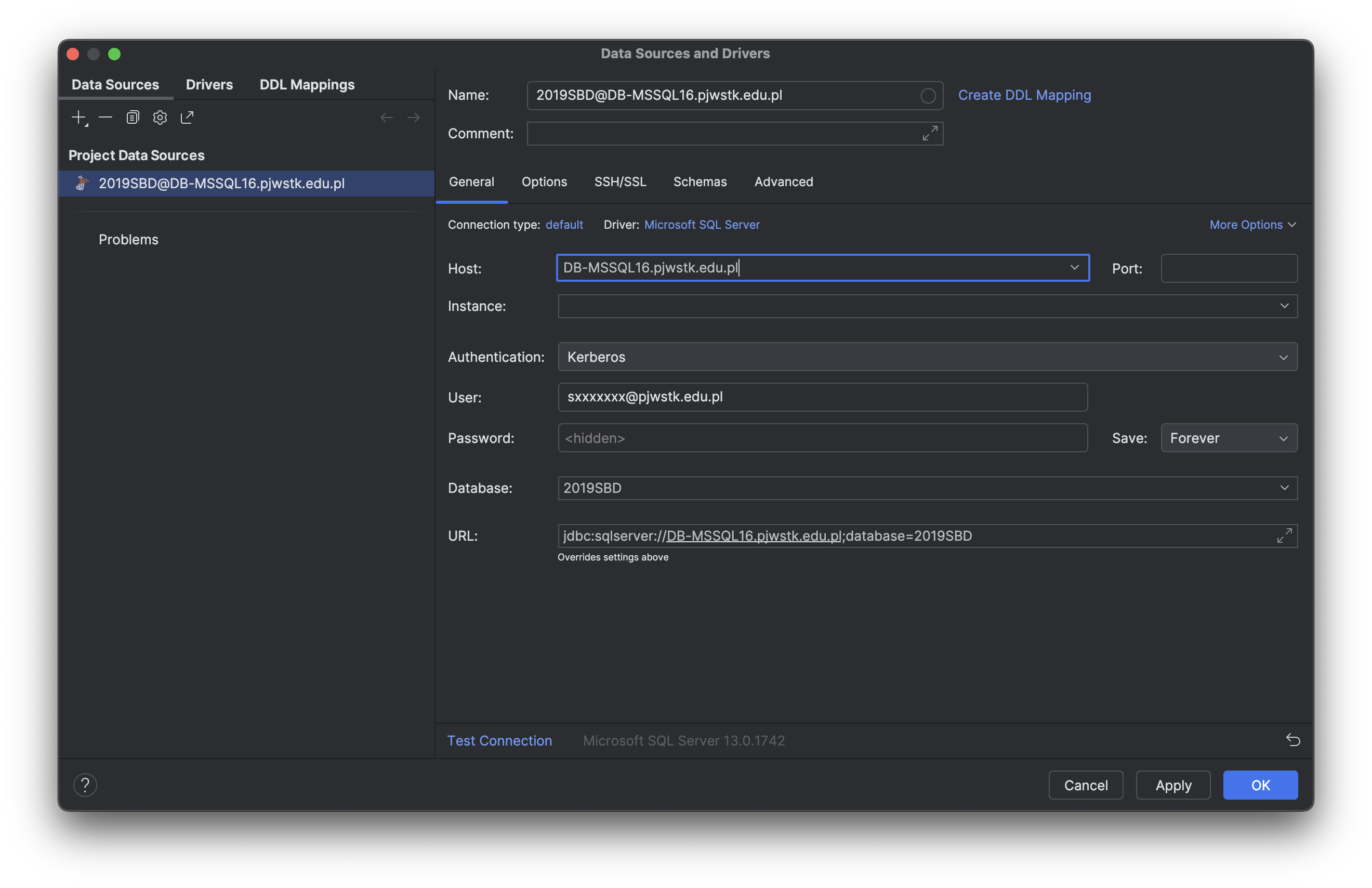Open the Authentication Kerberos dropdown
The height and width of the screenshot is (888, 1372).
coord(927,357)
